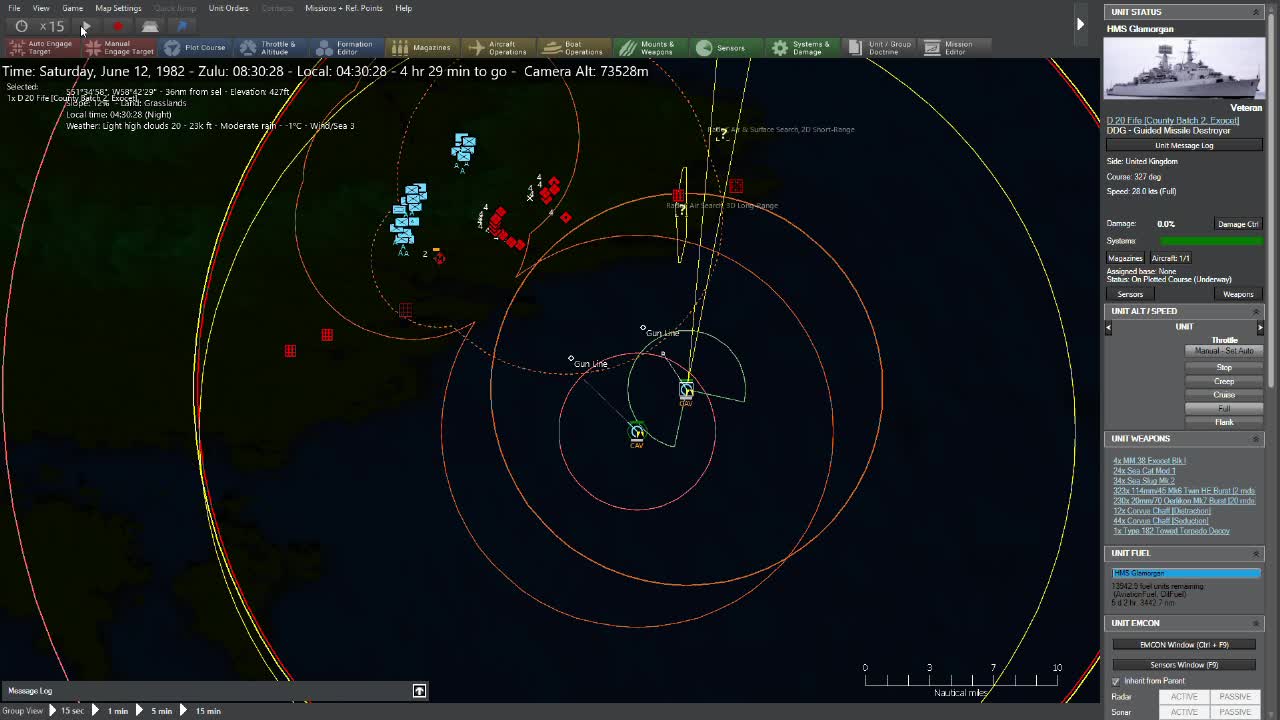Open Damage Ctrl window
This screenshot has width=1280, height=720.
(1238, 224)
